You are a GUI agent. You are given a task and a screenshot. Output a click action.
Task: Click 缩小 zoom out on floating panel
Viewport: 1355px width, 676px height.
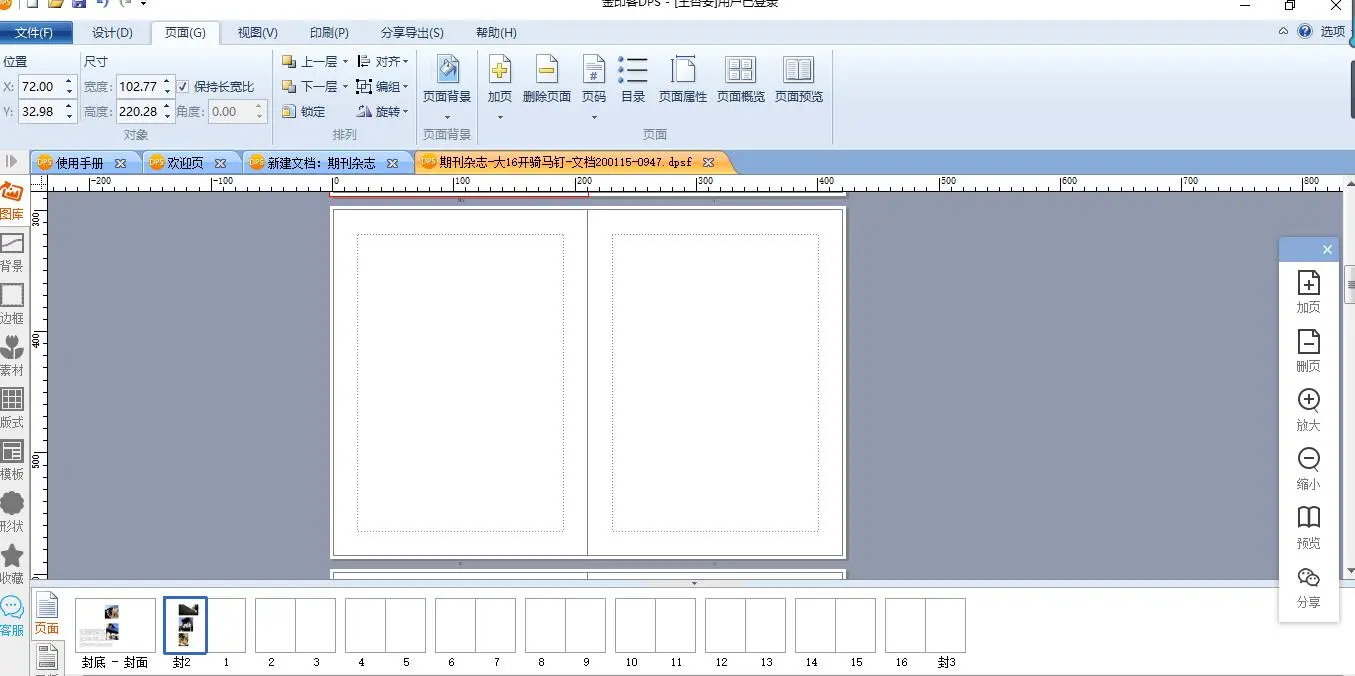[1308, 469]
